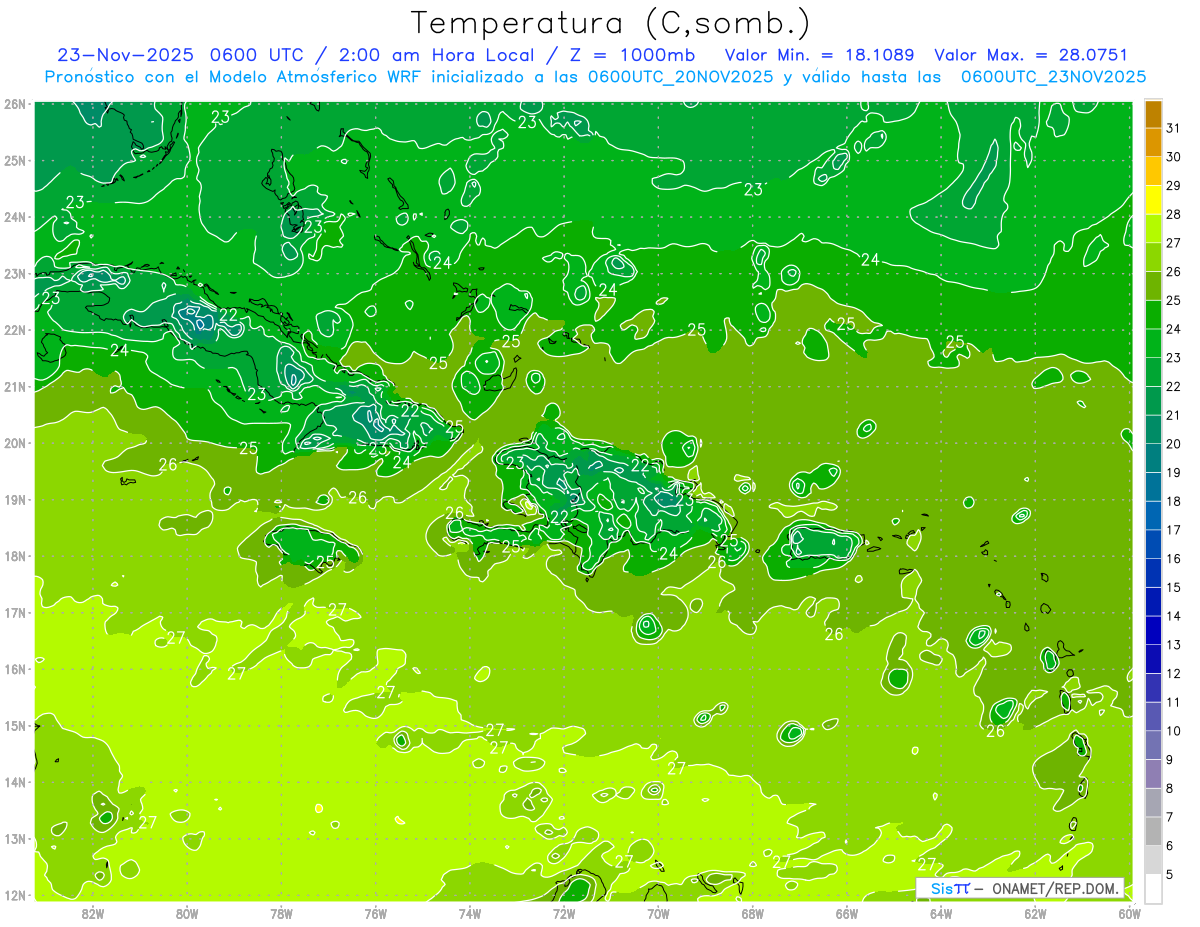
Task: Select initialization time "0600UTC_20NOV2025"
Action: (680, 77)
